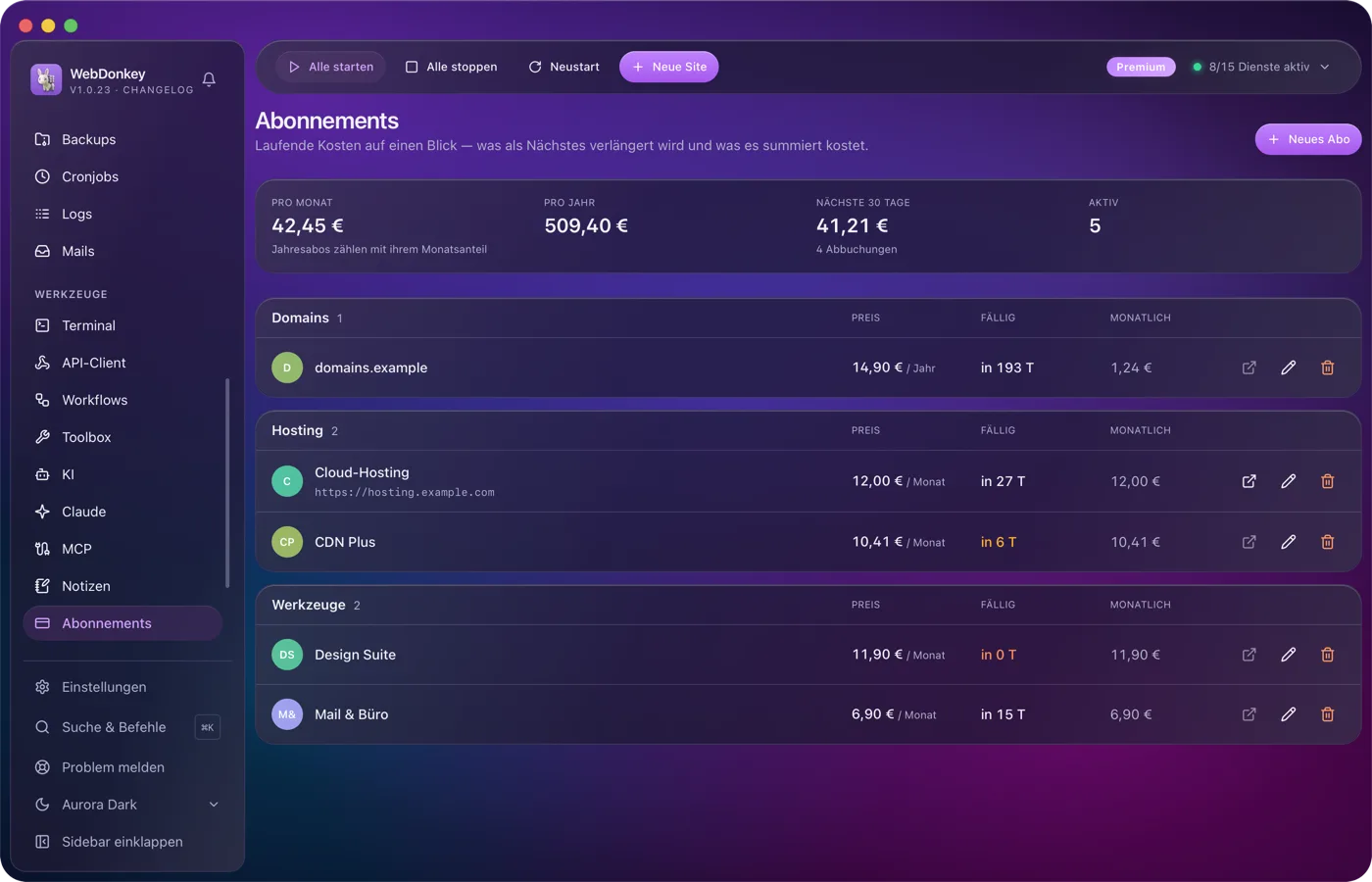
Task: Click the sidebar scrollbar
Action: coord(227,483)
